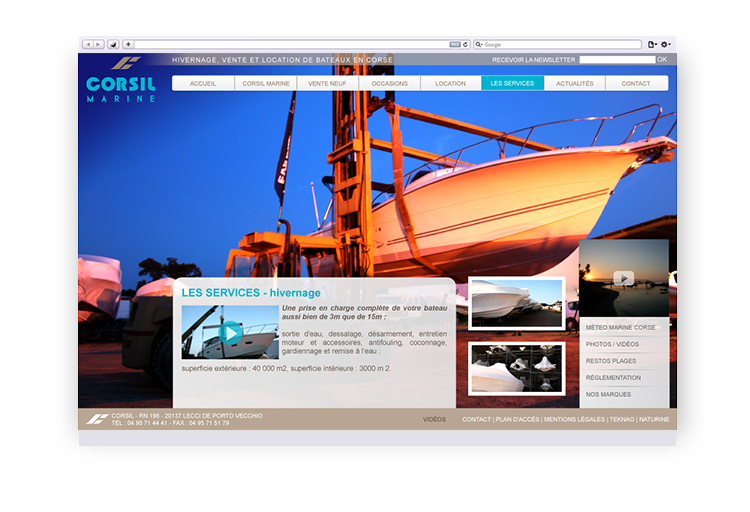
Task: Click the reload icon in address bar
Action: (x=466, y=44)
